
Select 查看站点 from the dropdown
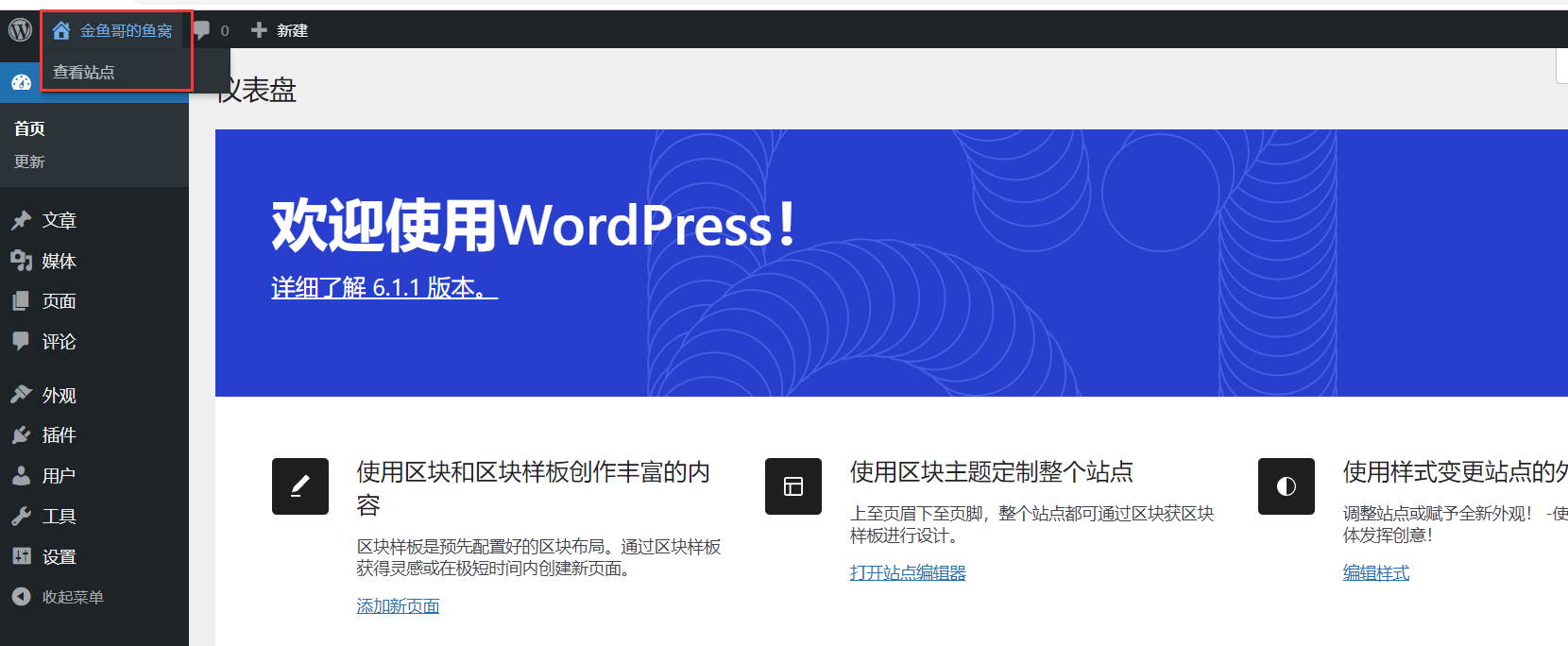(x=83, y=72)
